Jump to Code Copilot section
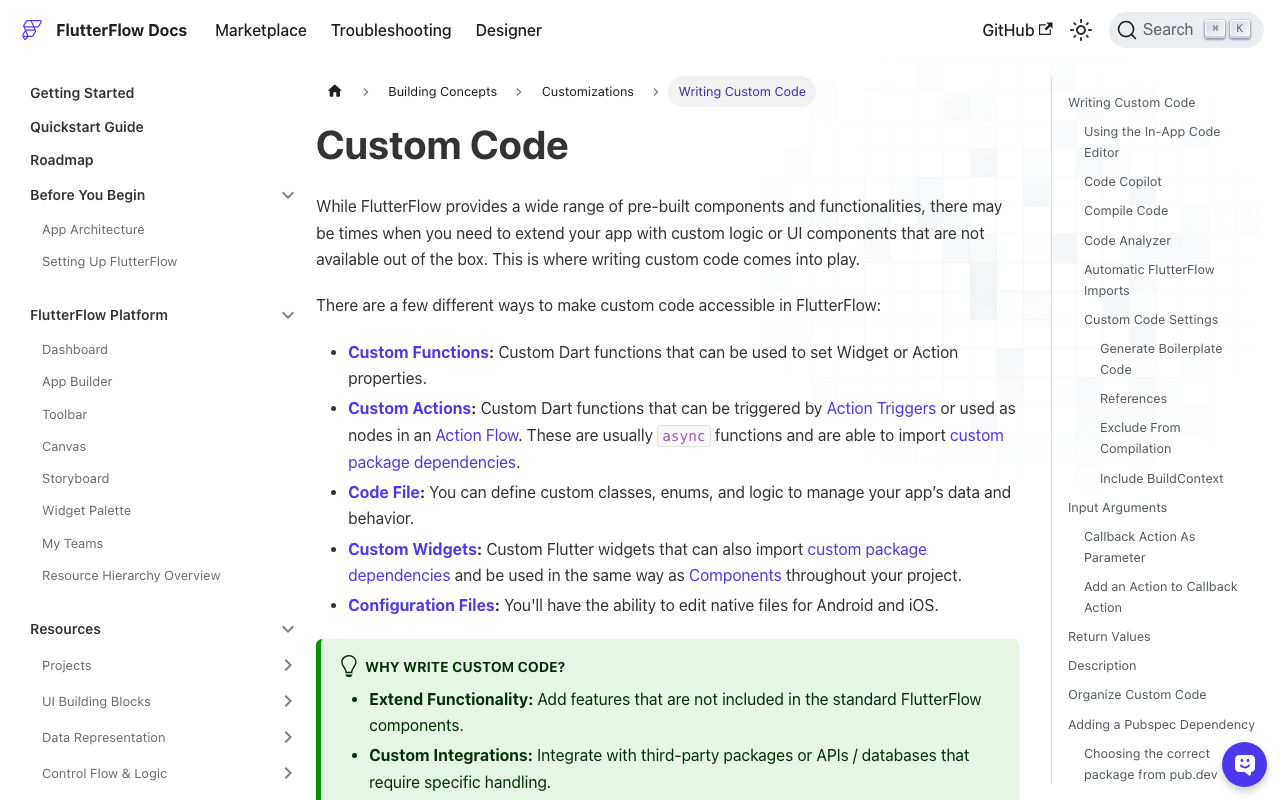 [x=1123, y=181]
